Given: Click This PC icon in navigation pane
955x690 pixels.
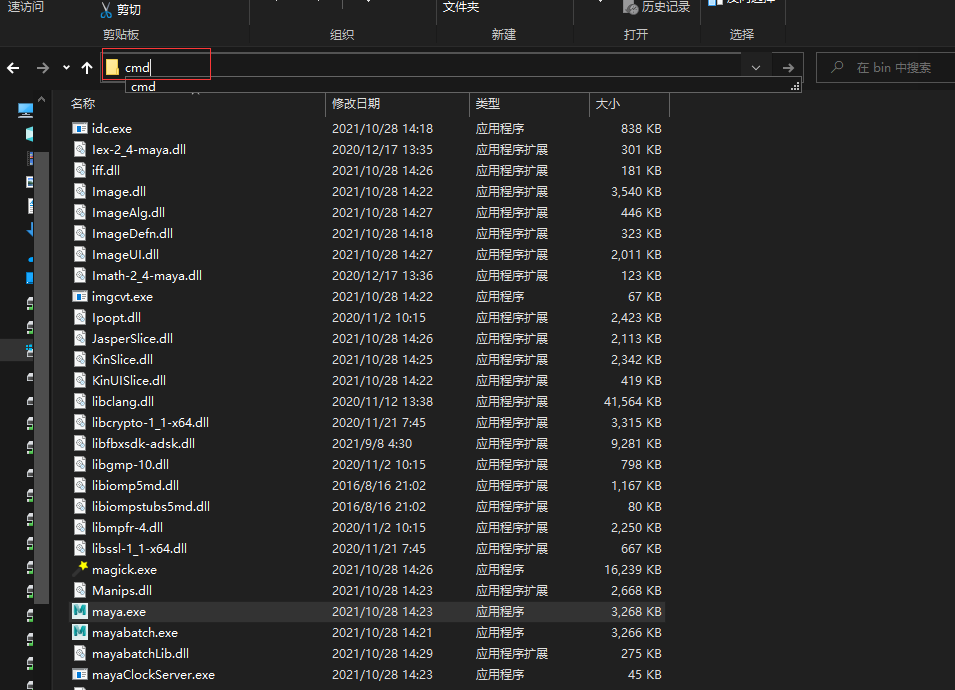Looking at the screenshot, I should [x=25, y=110].
